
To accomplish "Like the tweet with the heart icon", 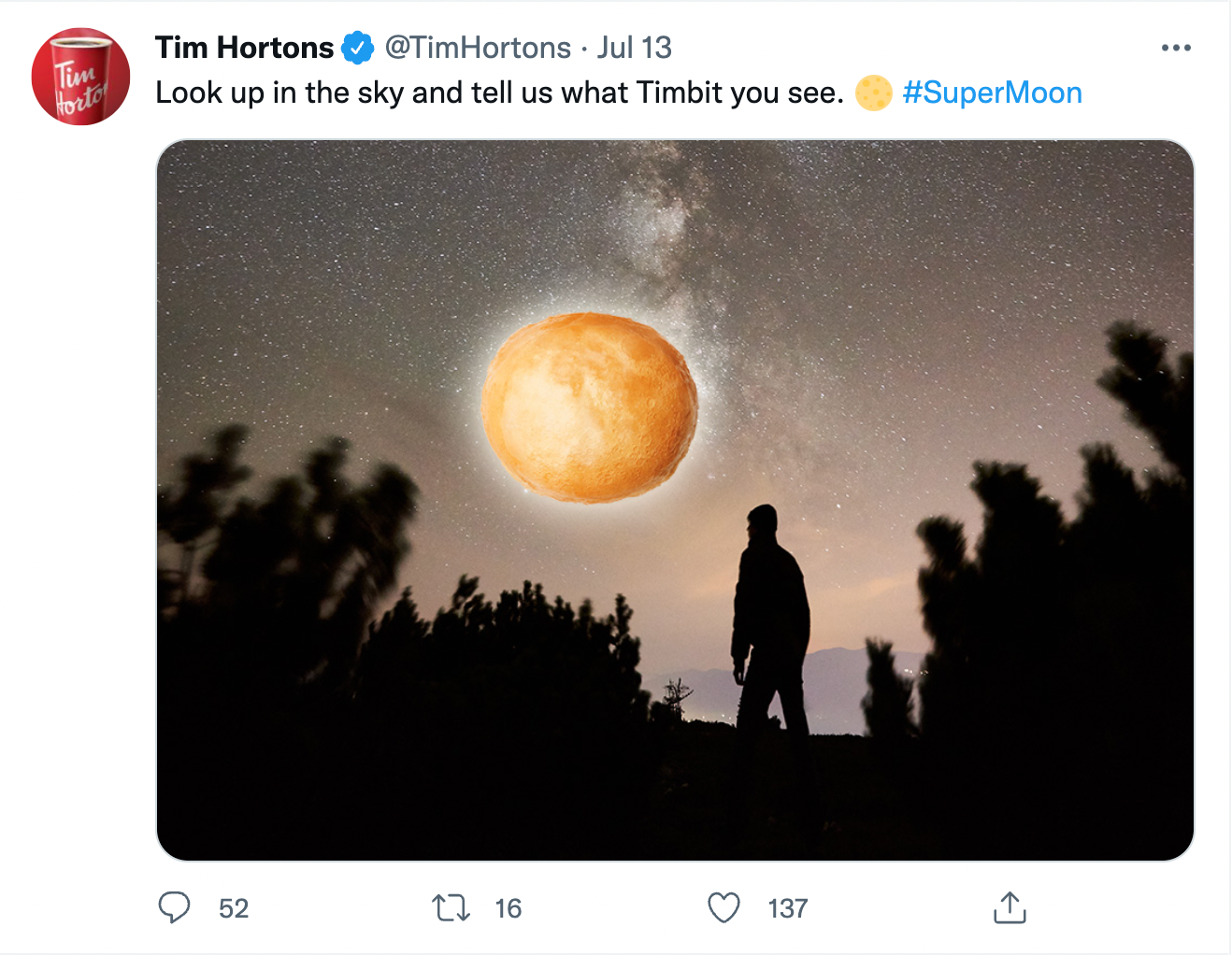I will pos(723,907).
